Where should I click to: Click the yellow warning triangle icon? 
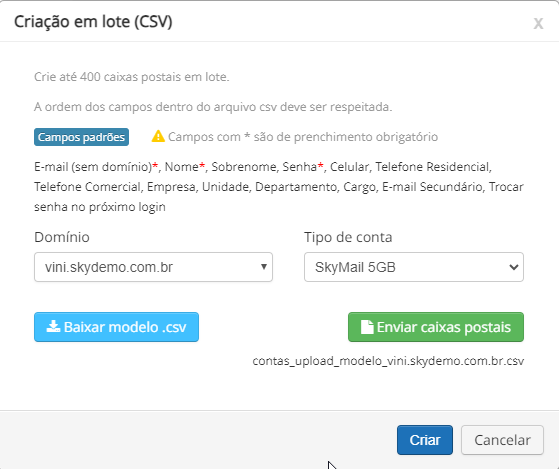click(x=158, y=136)
